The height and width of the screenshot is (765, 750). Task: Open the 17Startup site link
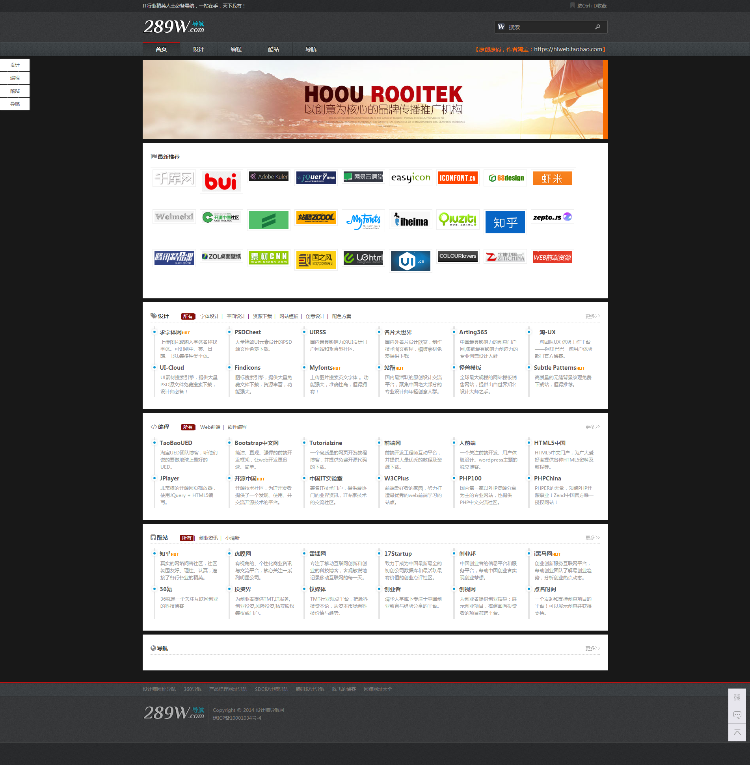(x=398, y=554)
